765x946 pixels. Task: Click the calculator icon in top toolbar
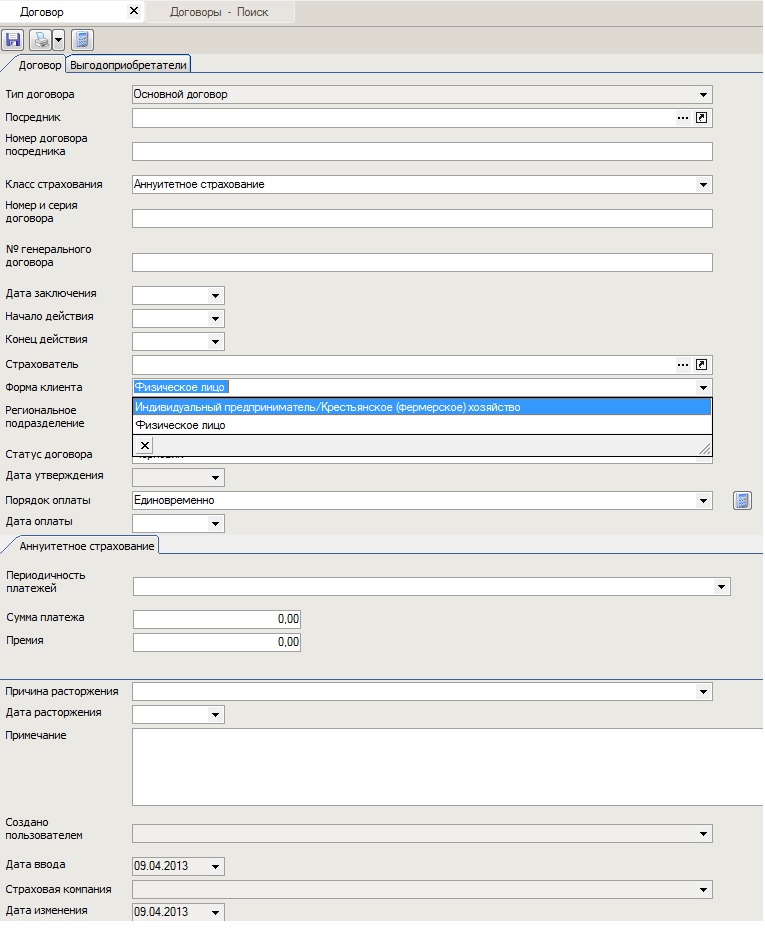(82, 40)
